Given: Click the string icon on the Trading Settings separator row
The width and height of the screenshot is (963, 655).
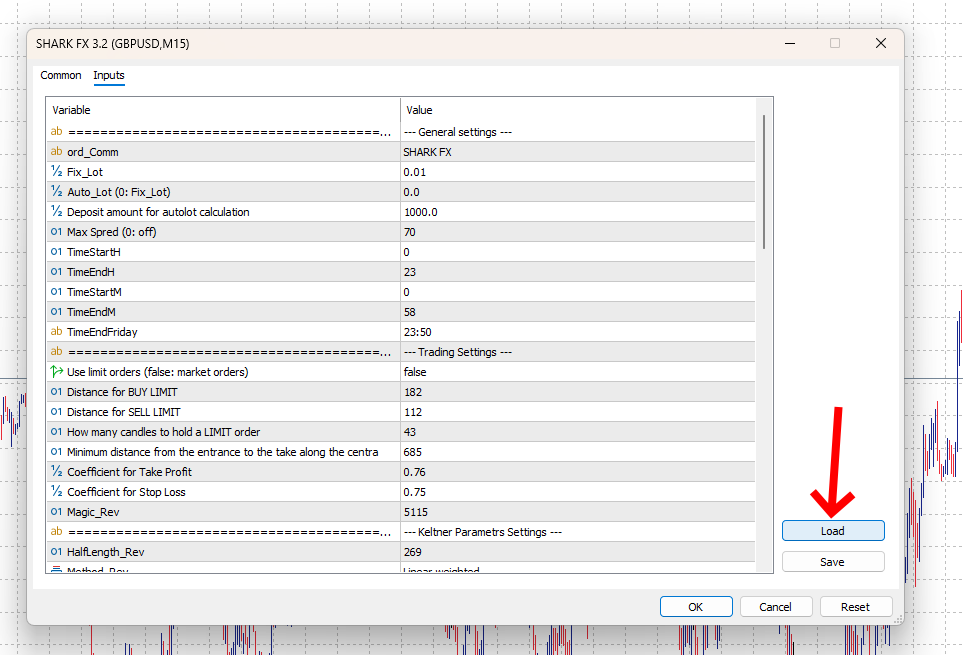Looking at the screenshot, I should (x=57, y=351).
